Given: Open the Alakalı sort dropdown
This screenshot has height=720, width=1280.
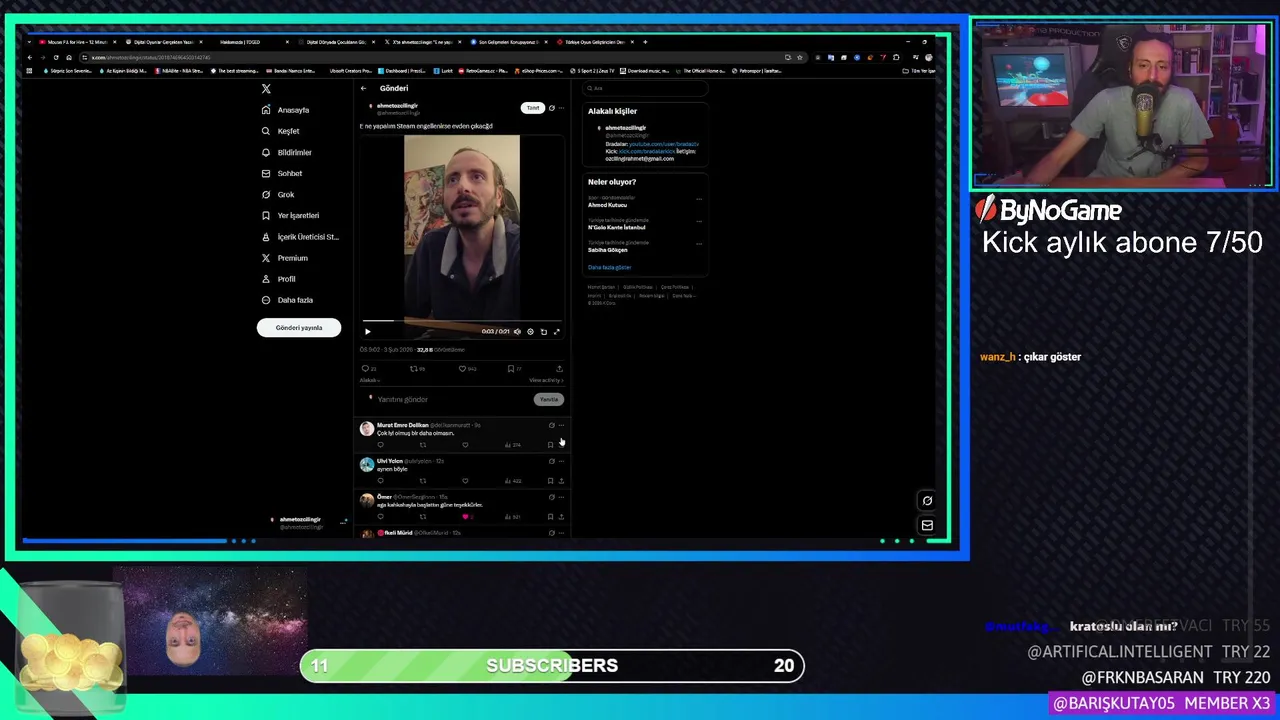Looking at the screenshot, I should pos(370,380).
